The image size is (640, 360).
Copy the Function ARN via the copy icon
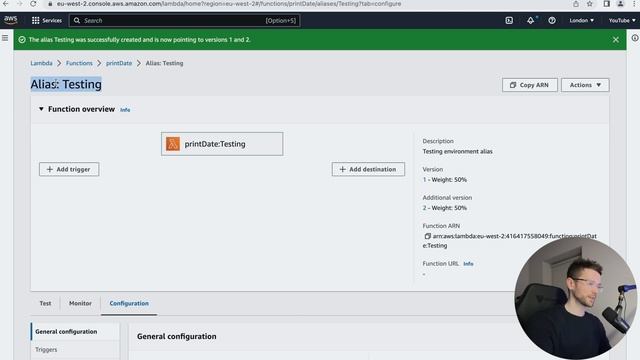(427, 236)
